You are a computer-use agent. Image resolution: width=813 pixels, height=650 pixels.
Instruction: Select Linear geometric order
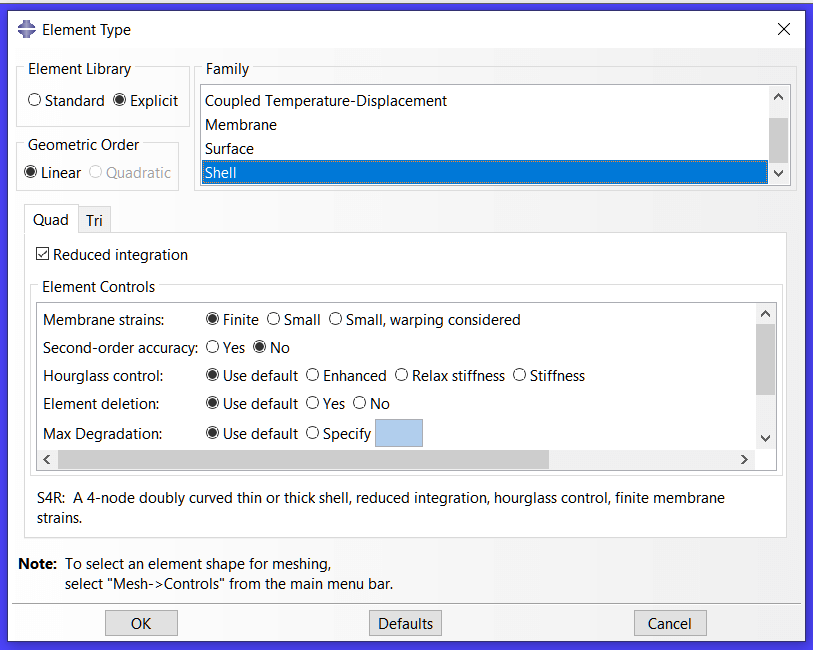click(x=30, y=172)
